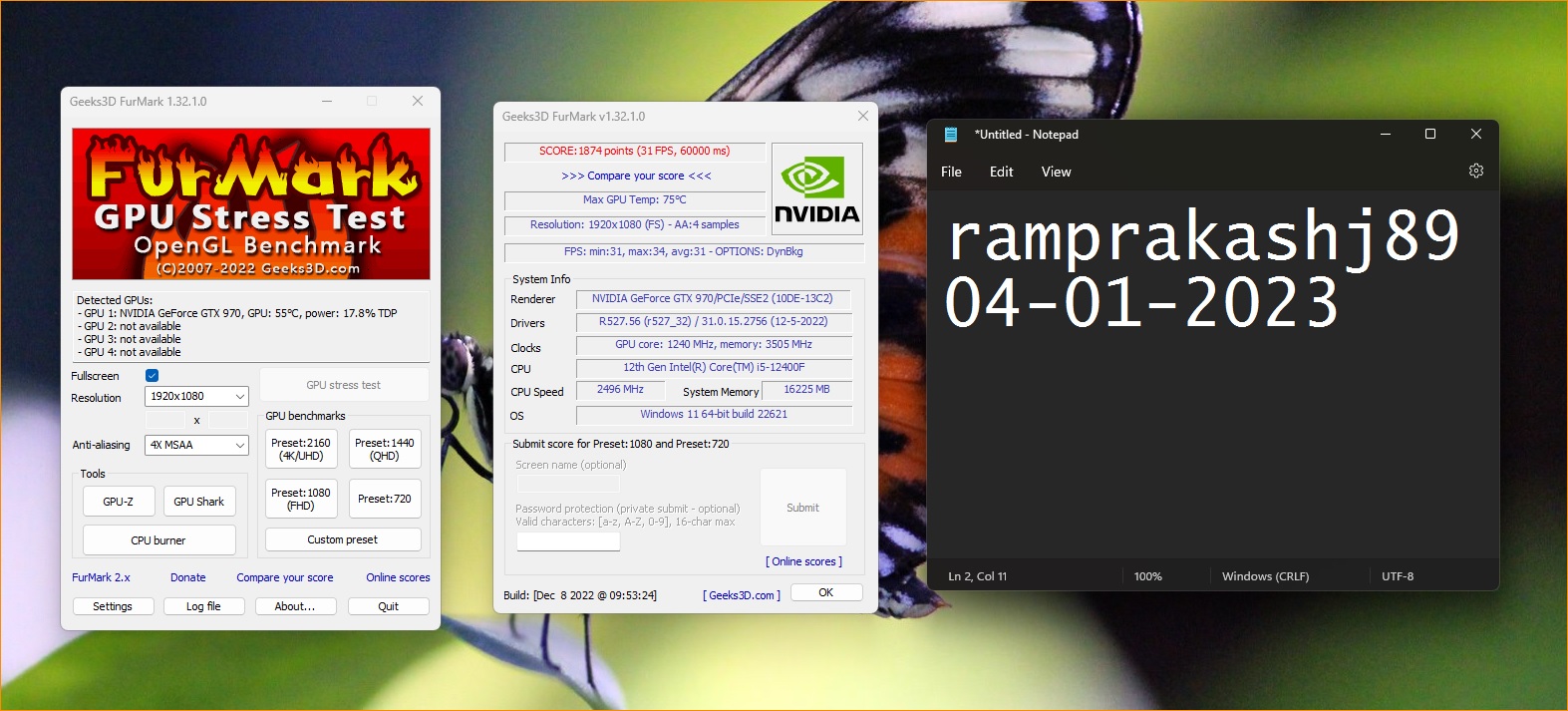Open the Online scores link in score window
1568x711 pixels.
click(803, 562)
